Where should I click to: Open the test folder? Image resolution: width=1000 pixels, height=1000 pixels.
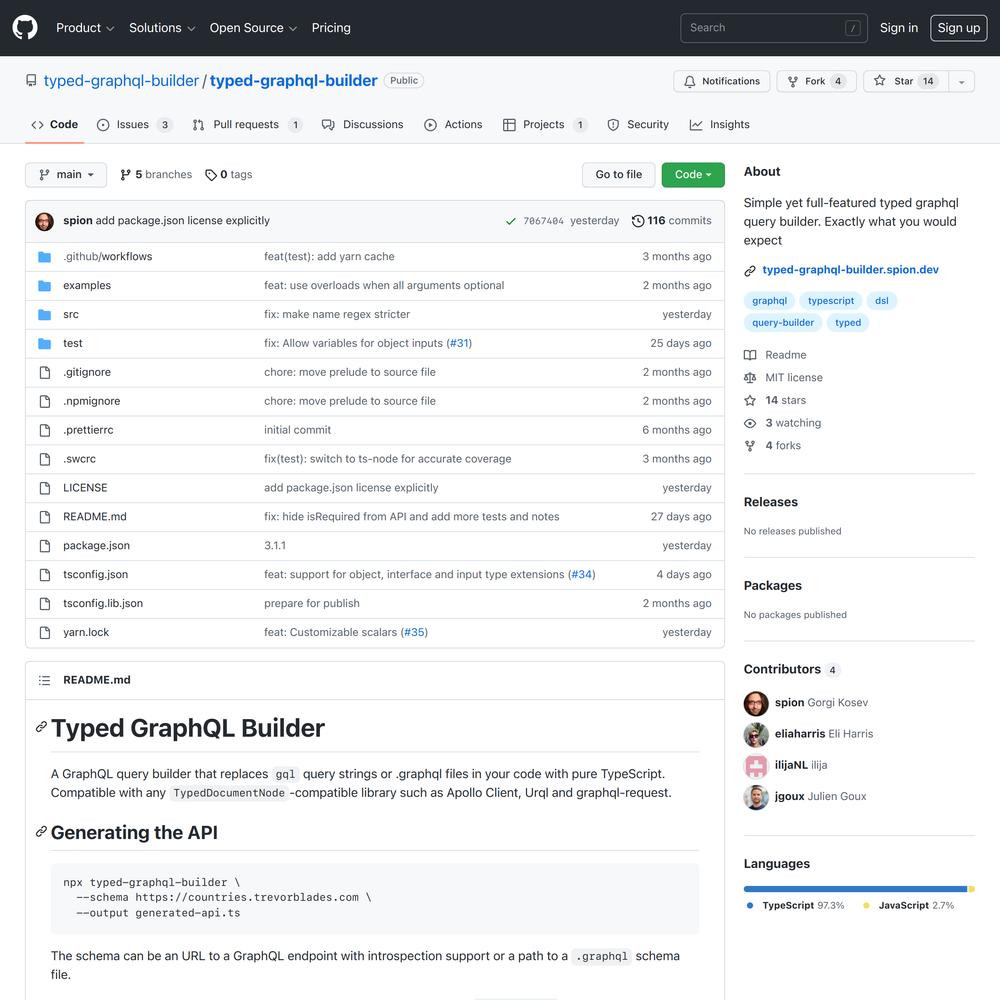coord(73,343)
